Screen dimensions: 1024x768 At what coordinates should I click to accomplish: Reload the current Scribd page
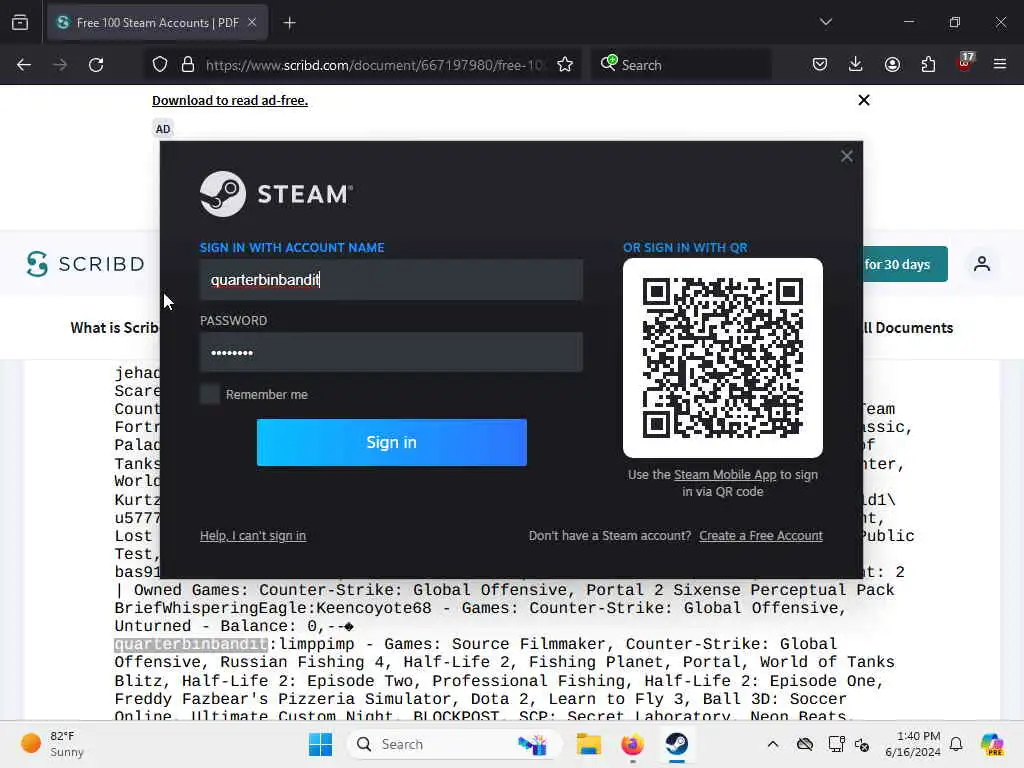[96, 65]
